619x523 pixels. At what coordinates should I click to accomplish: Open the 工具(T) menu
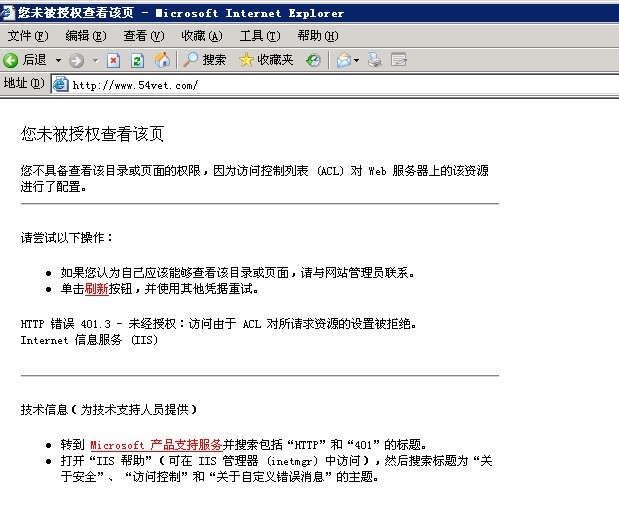coord(260,36)
